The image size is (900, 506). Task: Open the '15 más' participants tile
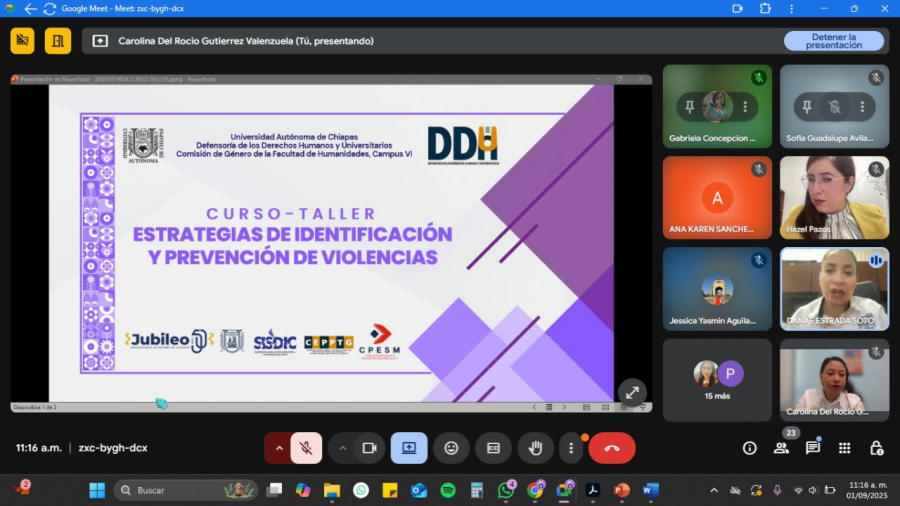(717, 379)
